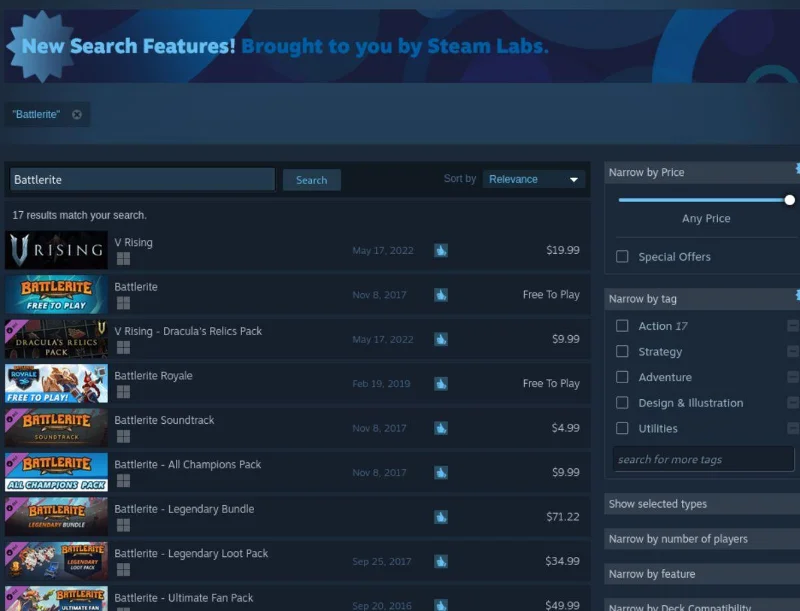Click Windows icon under Legendary Bundle
This screenshot has height=611, width=800.
tap(123, 525)
